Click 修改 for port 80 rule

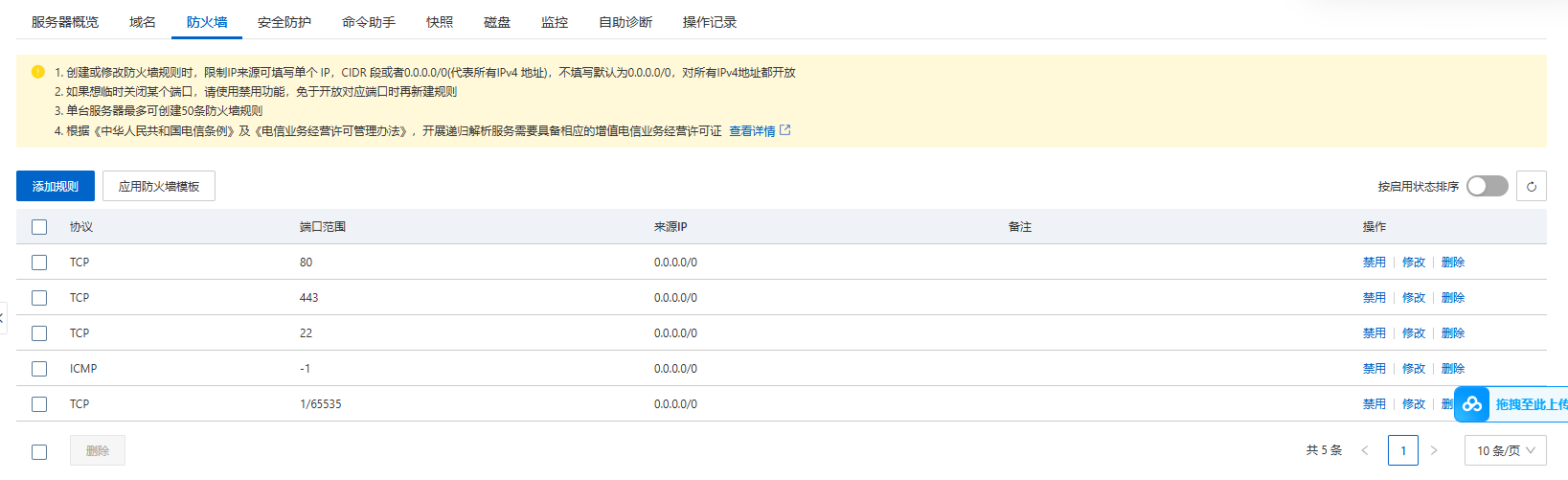tap(1414, 263)
